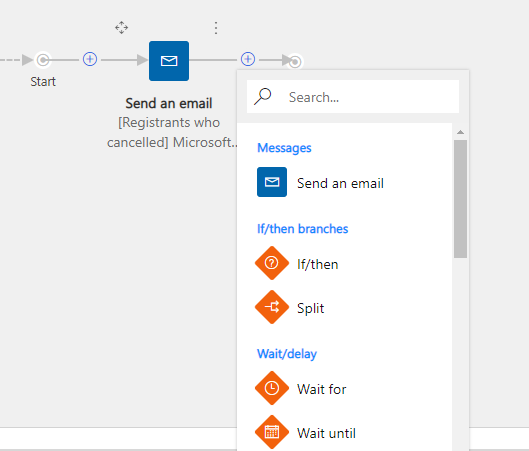Click the blue Send an email tile on canvas

[x=169, y=61]
